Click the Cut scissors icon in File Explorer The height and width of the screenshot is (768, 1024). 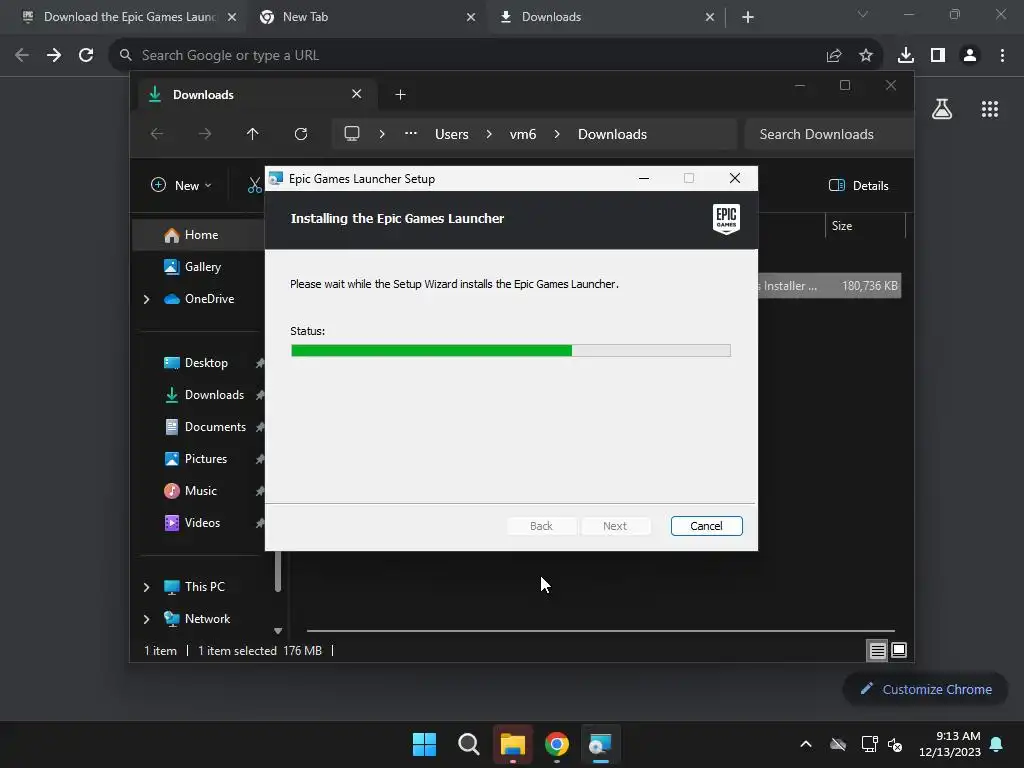(255, 185)
